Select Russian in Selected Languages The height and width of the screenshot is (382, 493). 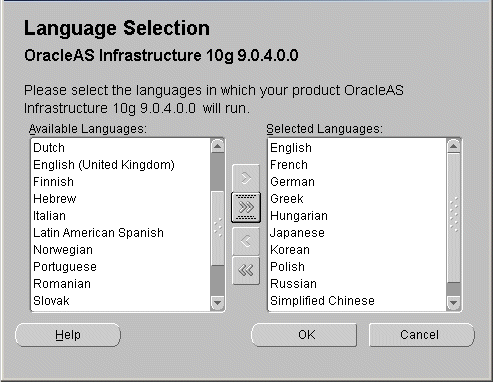click(357, 284)
